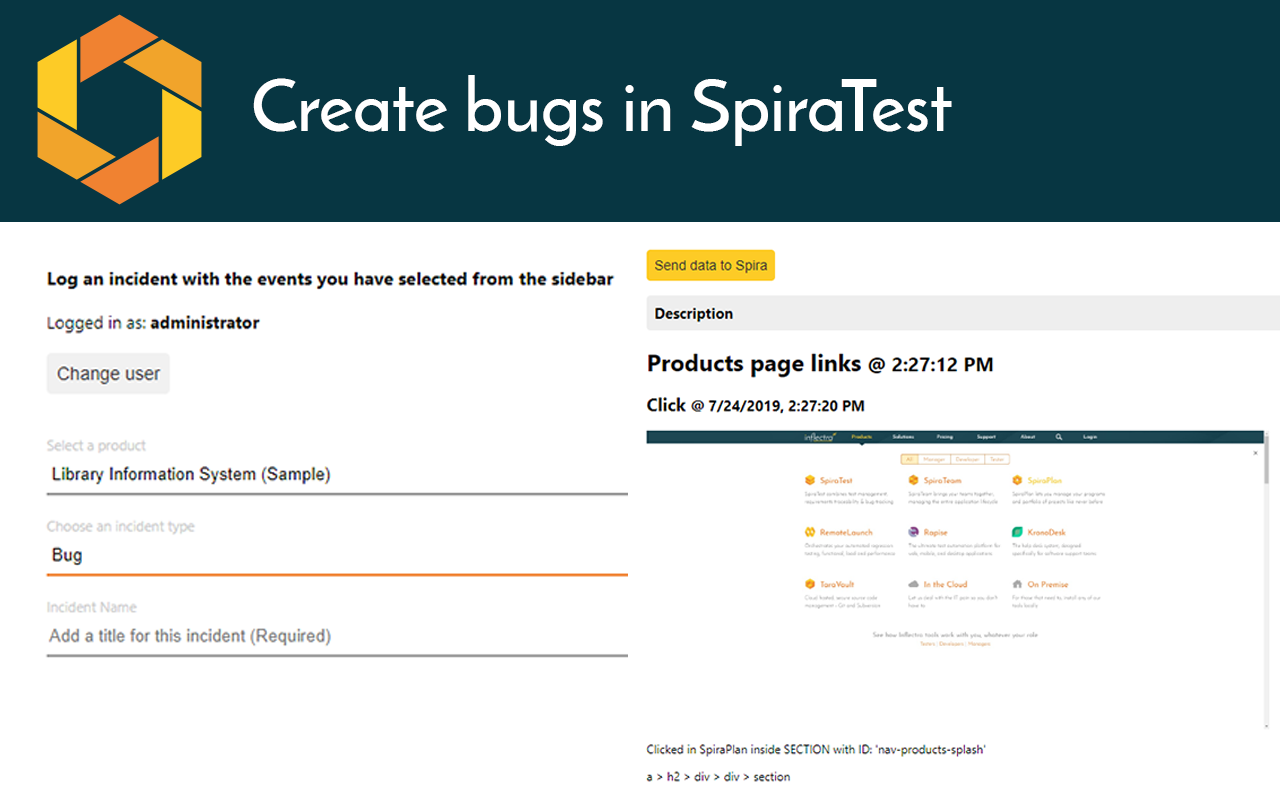Click RemoteLaunch icon in the screenshot
Screen dimensions: 1280x800
pyautogui.click(x=810, y=533)
